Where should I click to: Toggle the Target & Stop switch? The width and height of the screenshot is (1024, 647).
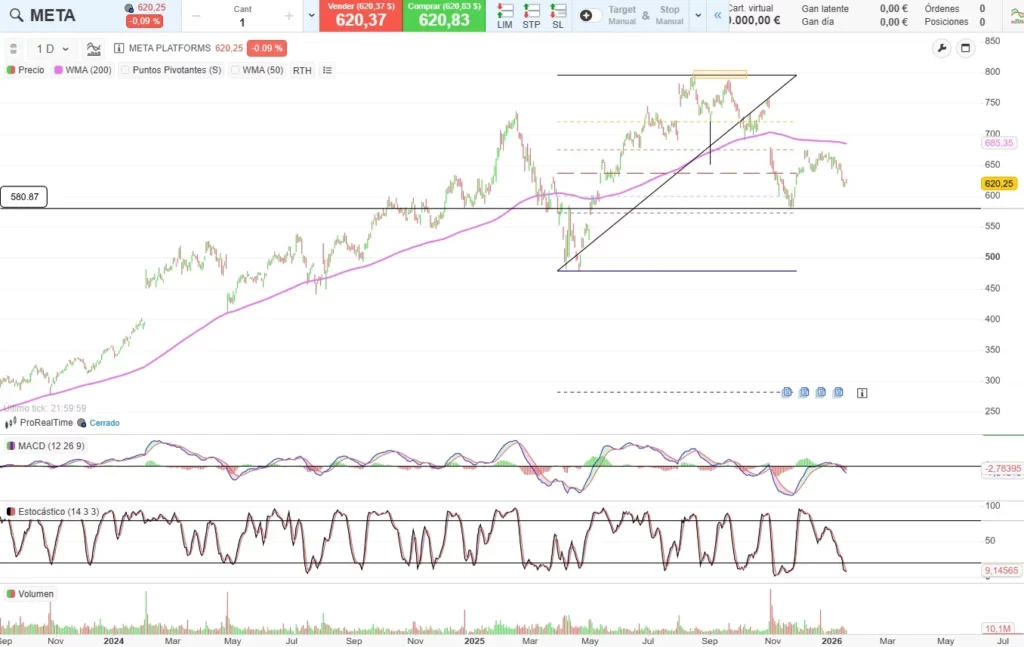click(591, 15)
